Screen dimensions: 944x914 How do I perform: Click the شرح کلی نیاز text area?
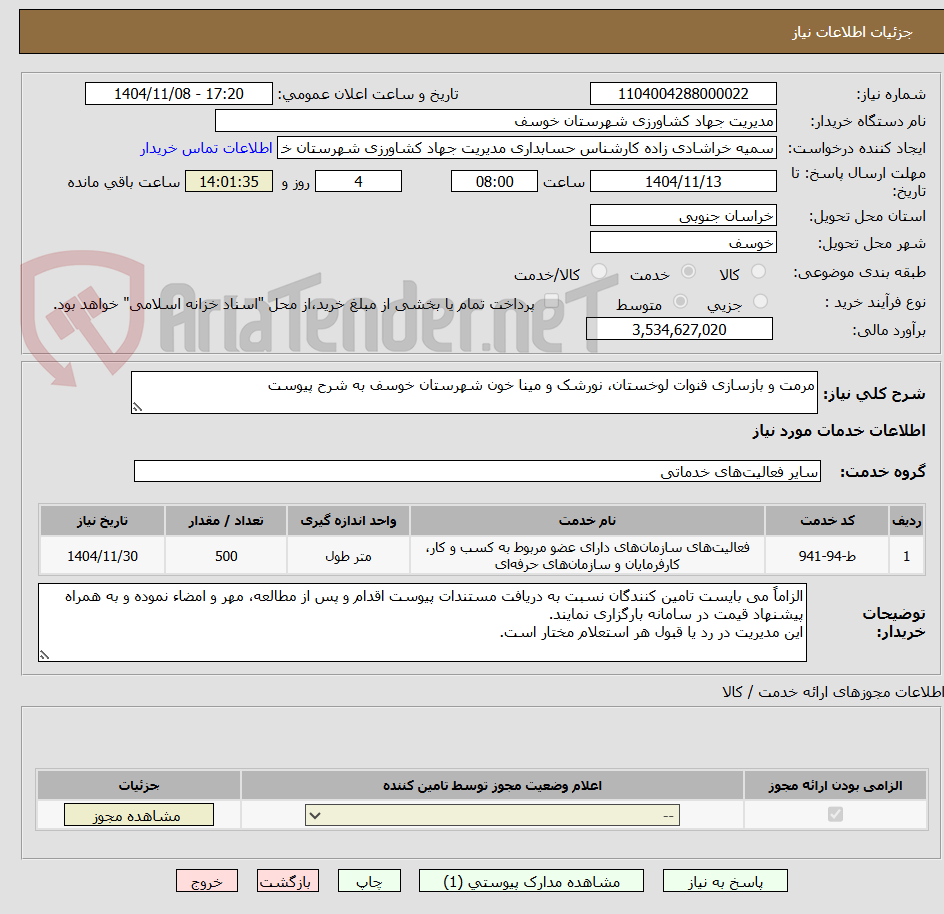point(474,392)
